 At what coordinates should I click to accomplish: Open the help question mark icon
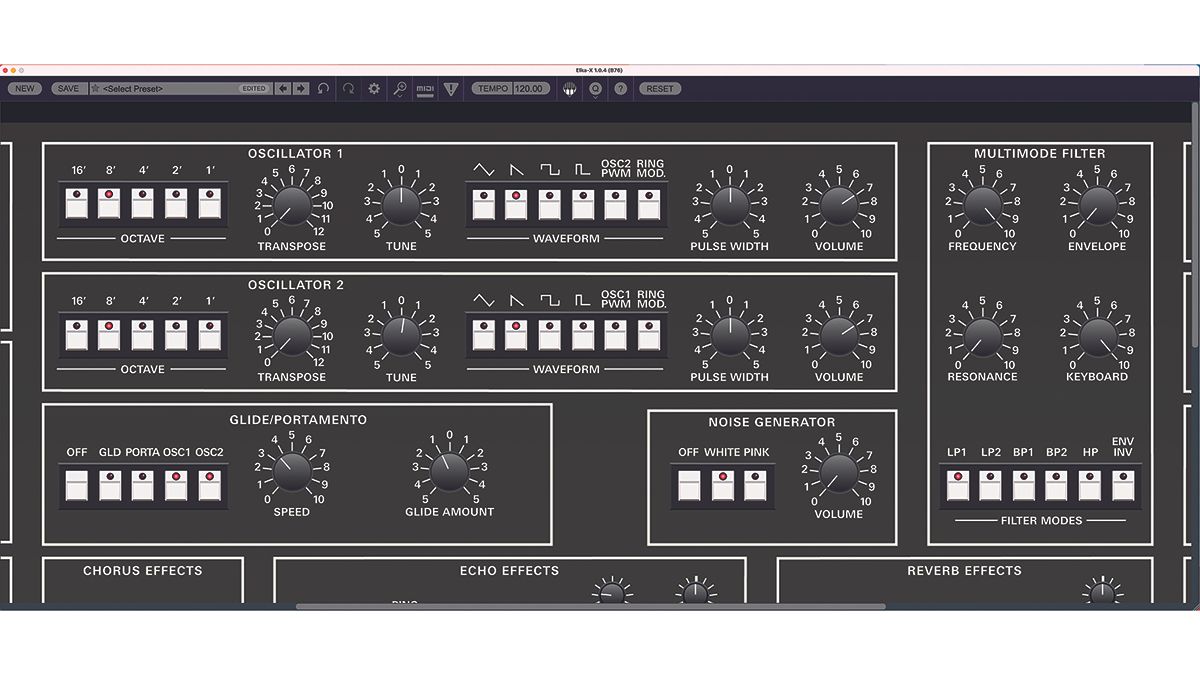620,88
